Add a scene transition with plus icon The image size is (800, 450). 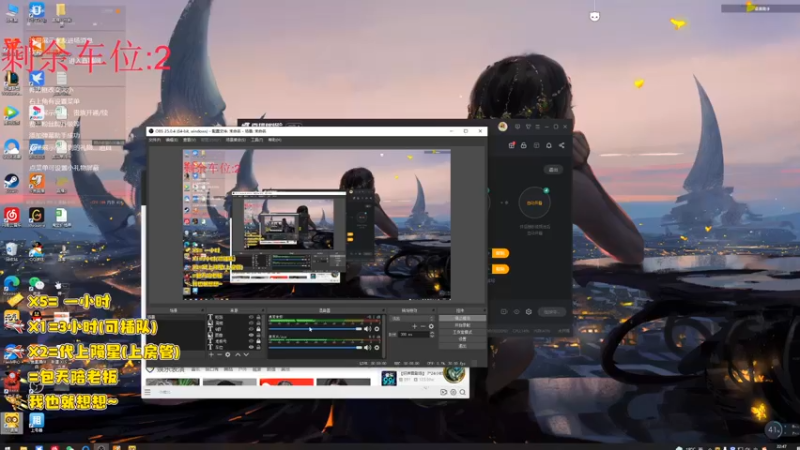pyautogui.click(x=415, y=327)
